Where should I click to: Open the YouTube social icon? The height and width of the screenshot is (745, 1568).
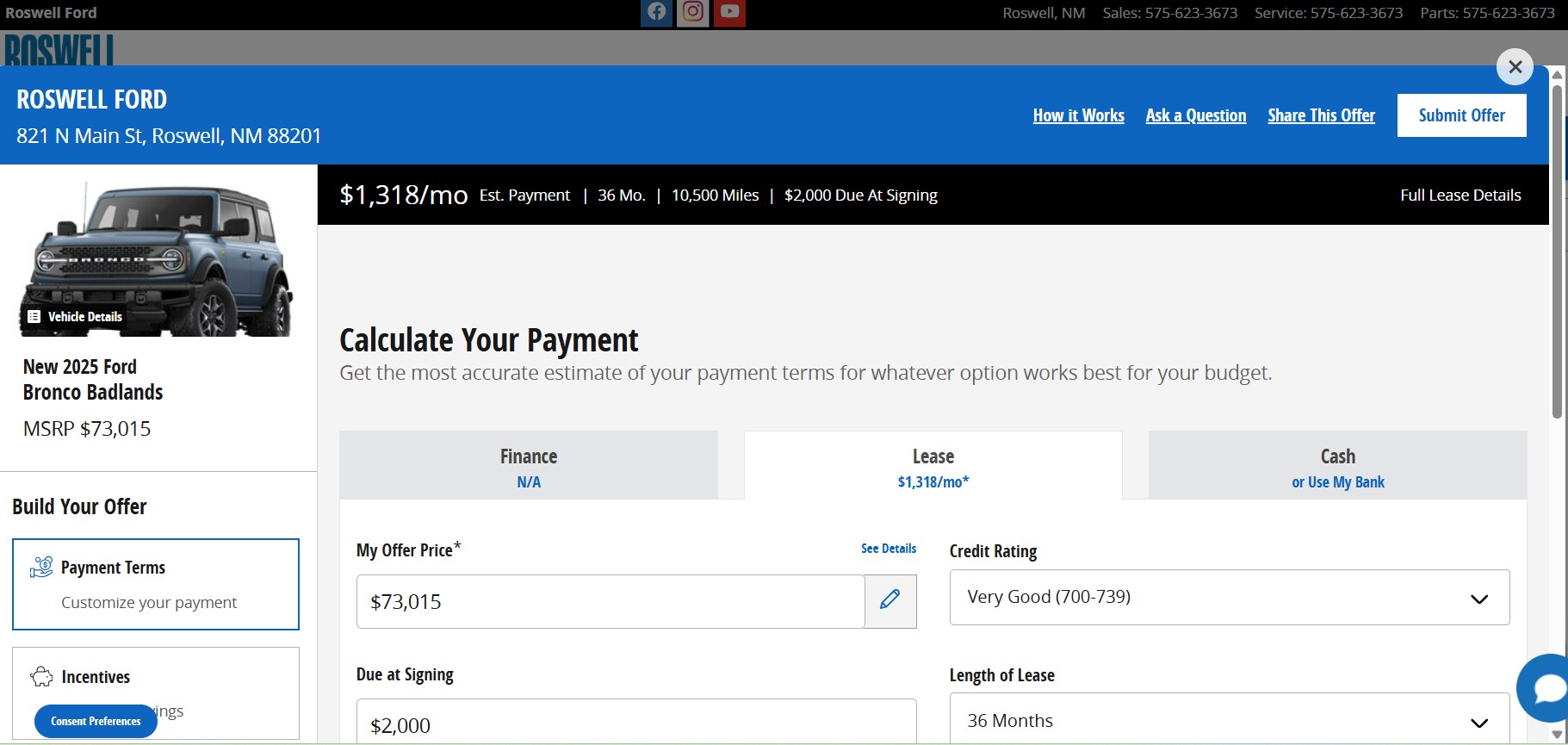(x=729, y=12)
